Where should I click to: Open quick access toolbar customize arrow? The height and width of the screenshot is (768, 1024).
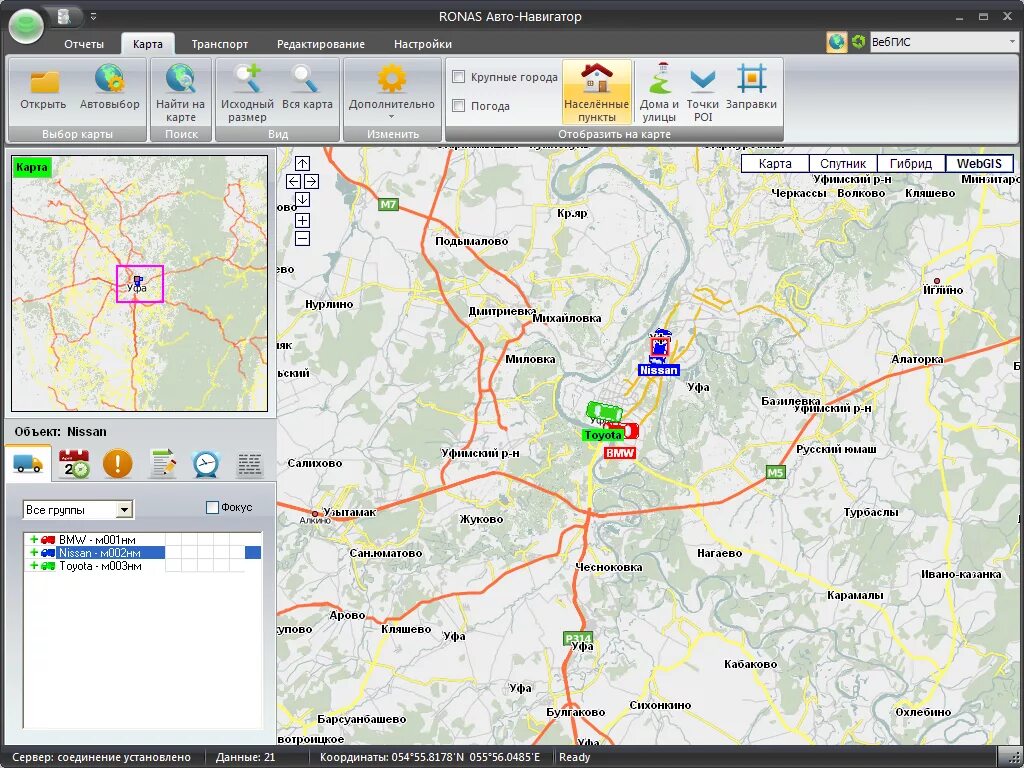pyautogui.click(x=93, y=16)
